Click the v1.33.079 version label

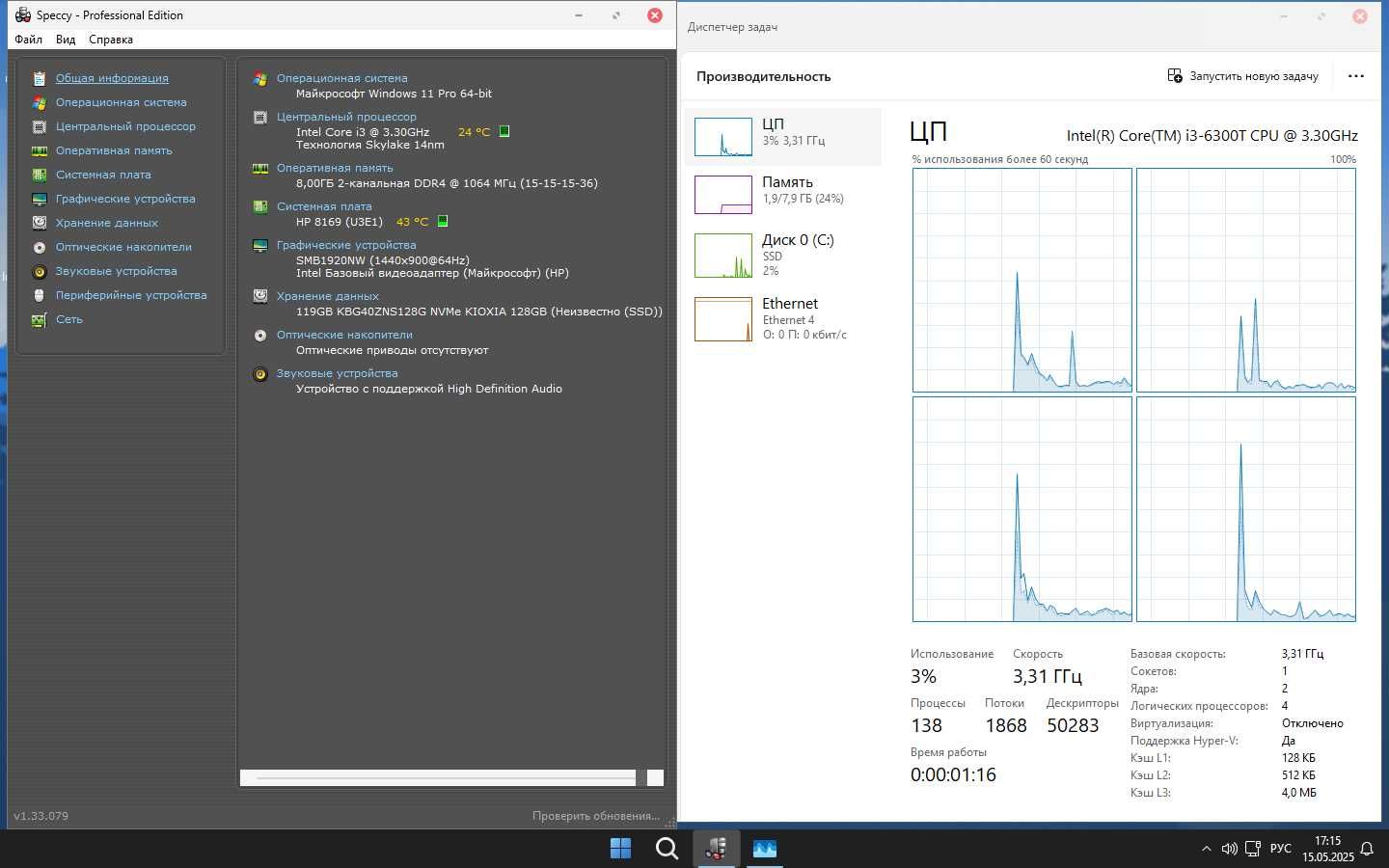tap(41, 816)
